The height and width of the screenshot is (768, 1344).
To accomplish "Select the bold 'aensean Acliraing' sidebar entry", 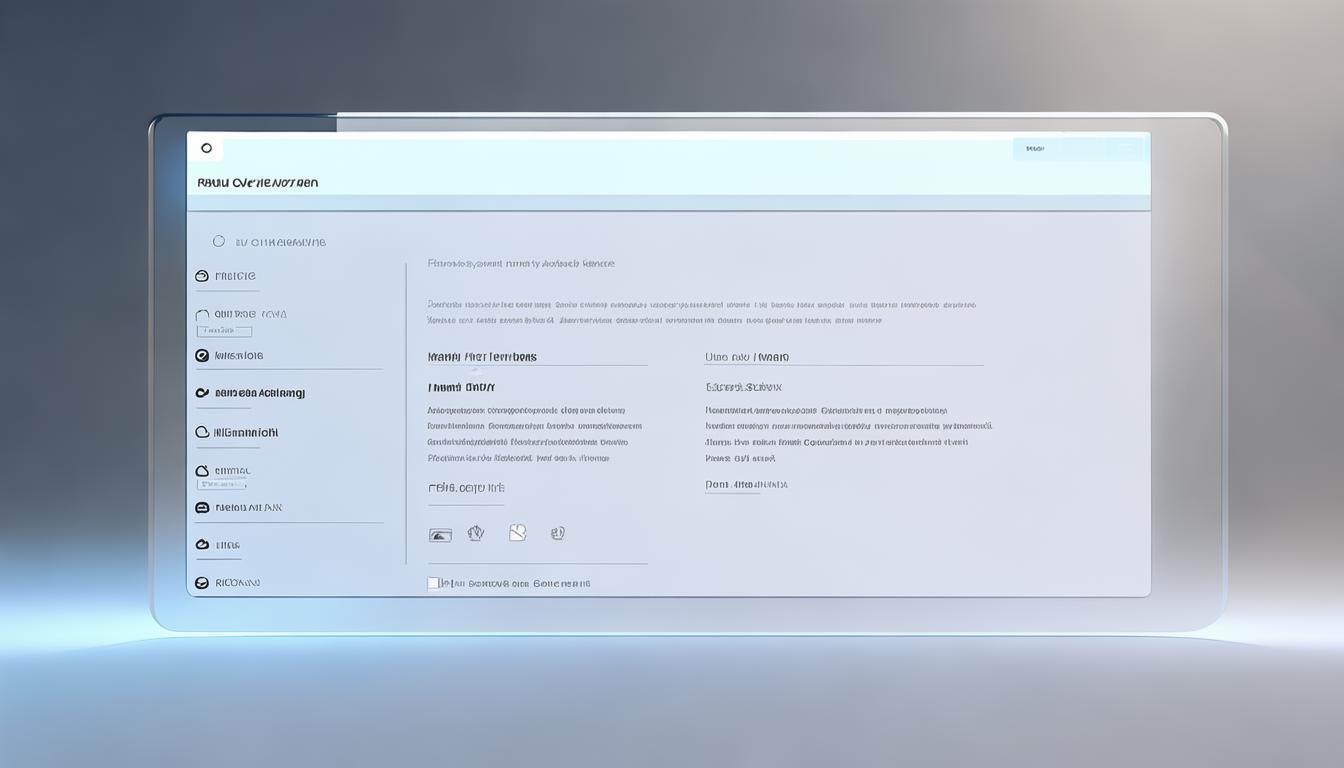I will [x=259, y=393].
